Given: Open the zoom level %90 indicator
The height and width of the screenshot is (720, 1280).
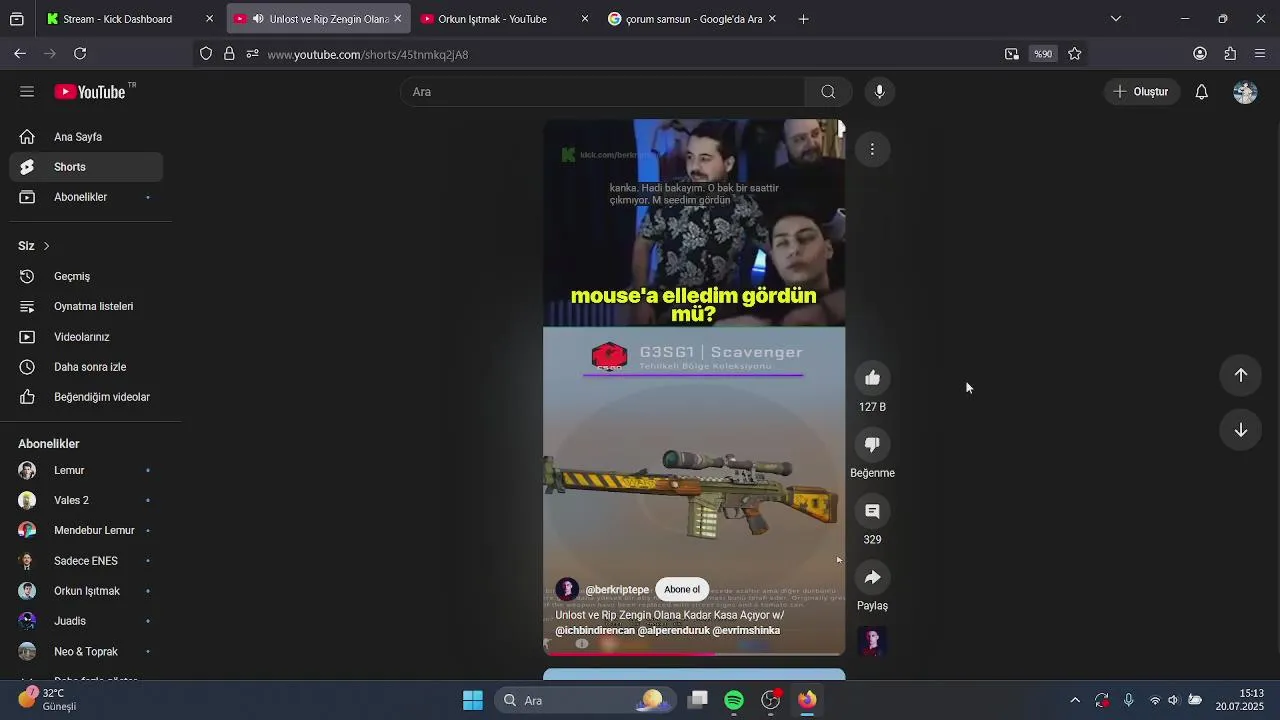Looking at the screenshot, I should (1043, 54).
